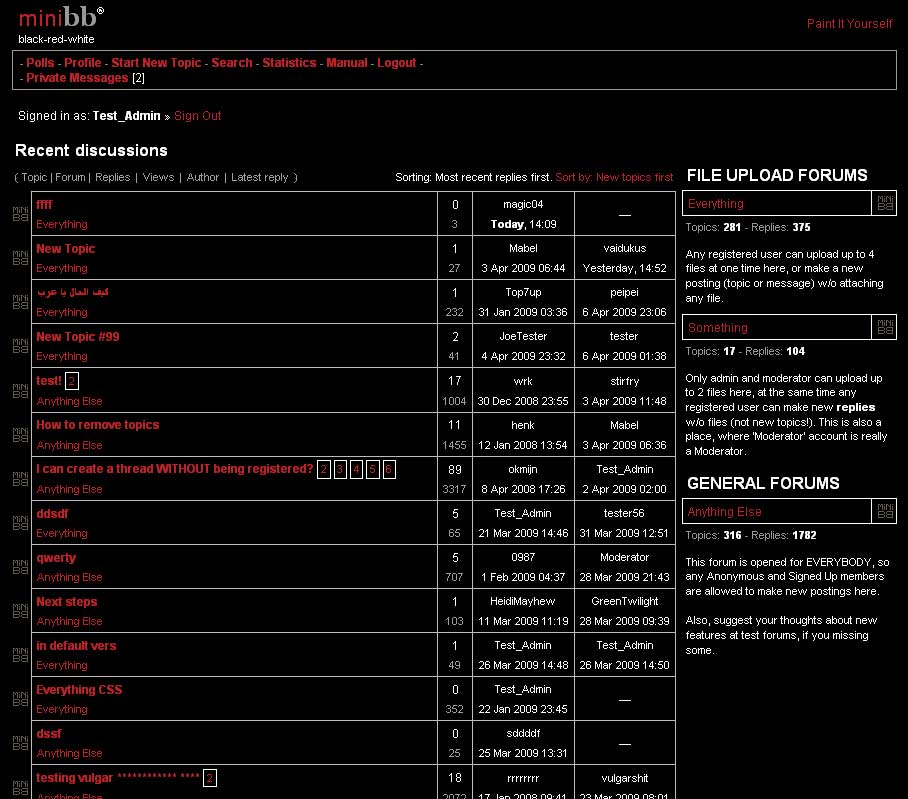Open the Anything Else forum in the sidebar
Image resolution: width=908 pixels, height=799 pixels.
(x=724, y=511)
